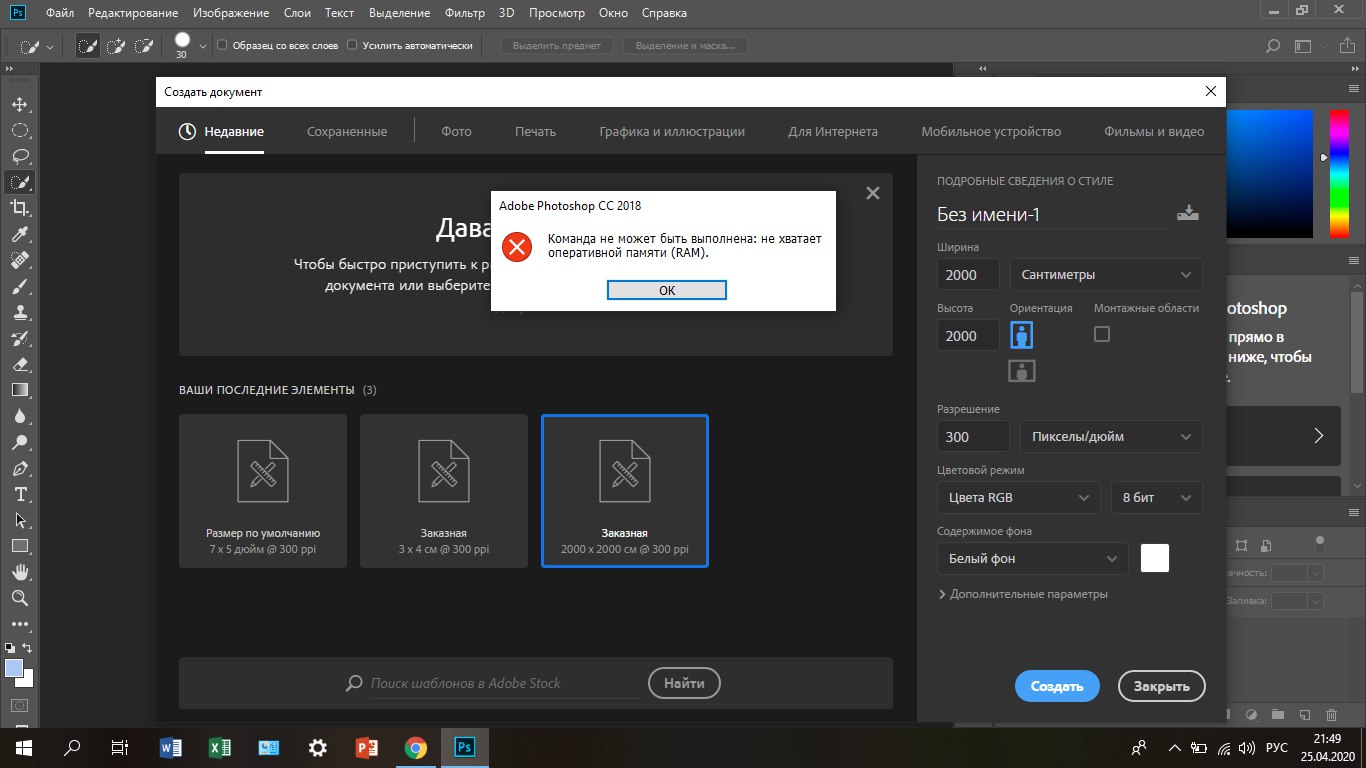
Task: Select the Hand tool
Action: coord(19,572)
